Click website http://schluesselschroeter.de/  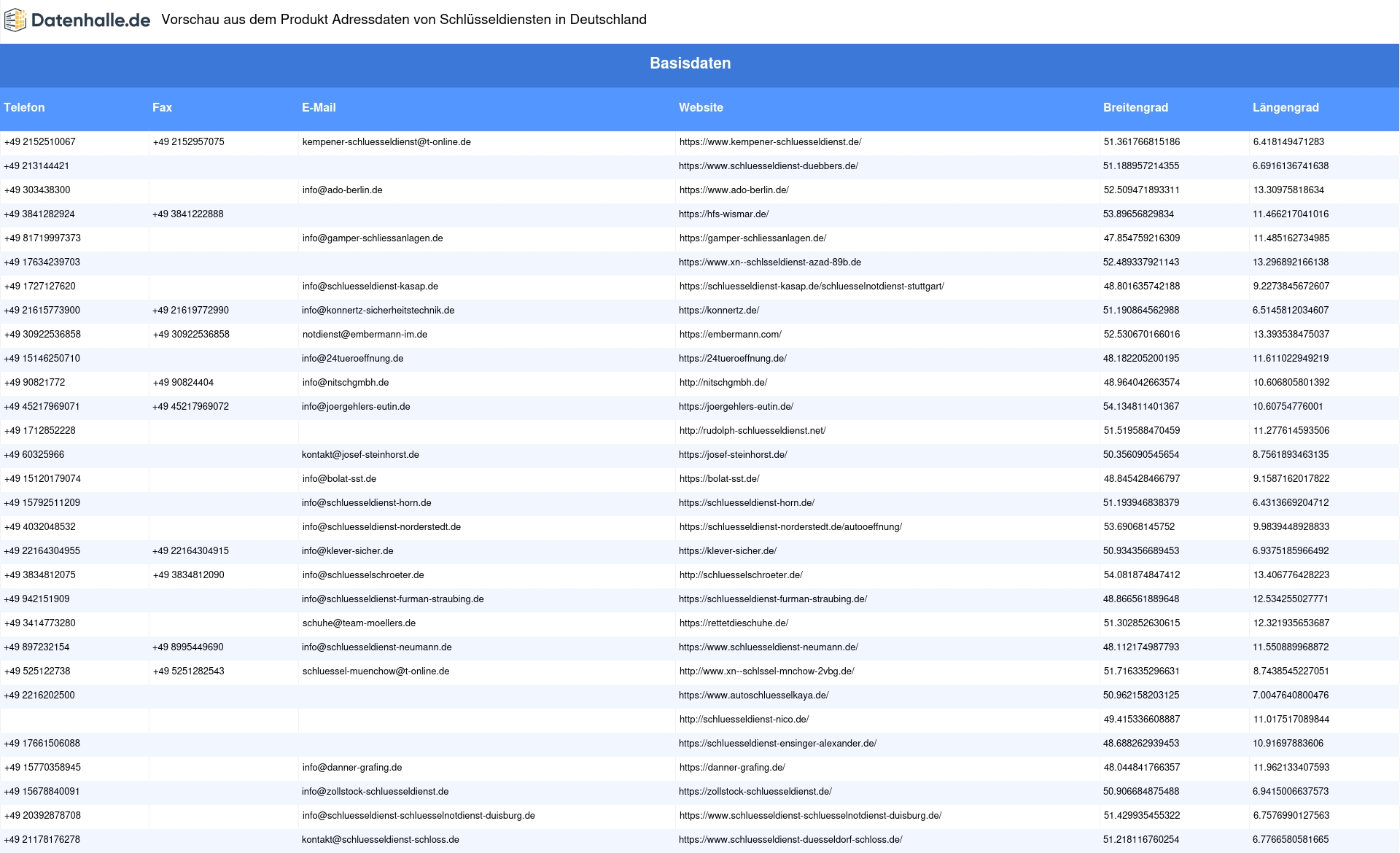[741, 575]
